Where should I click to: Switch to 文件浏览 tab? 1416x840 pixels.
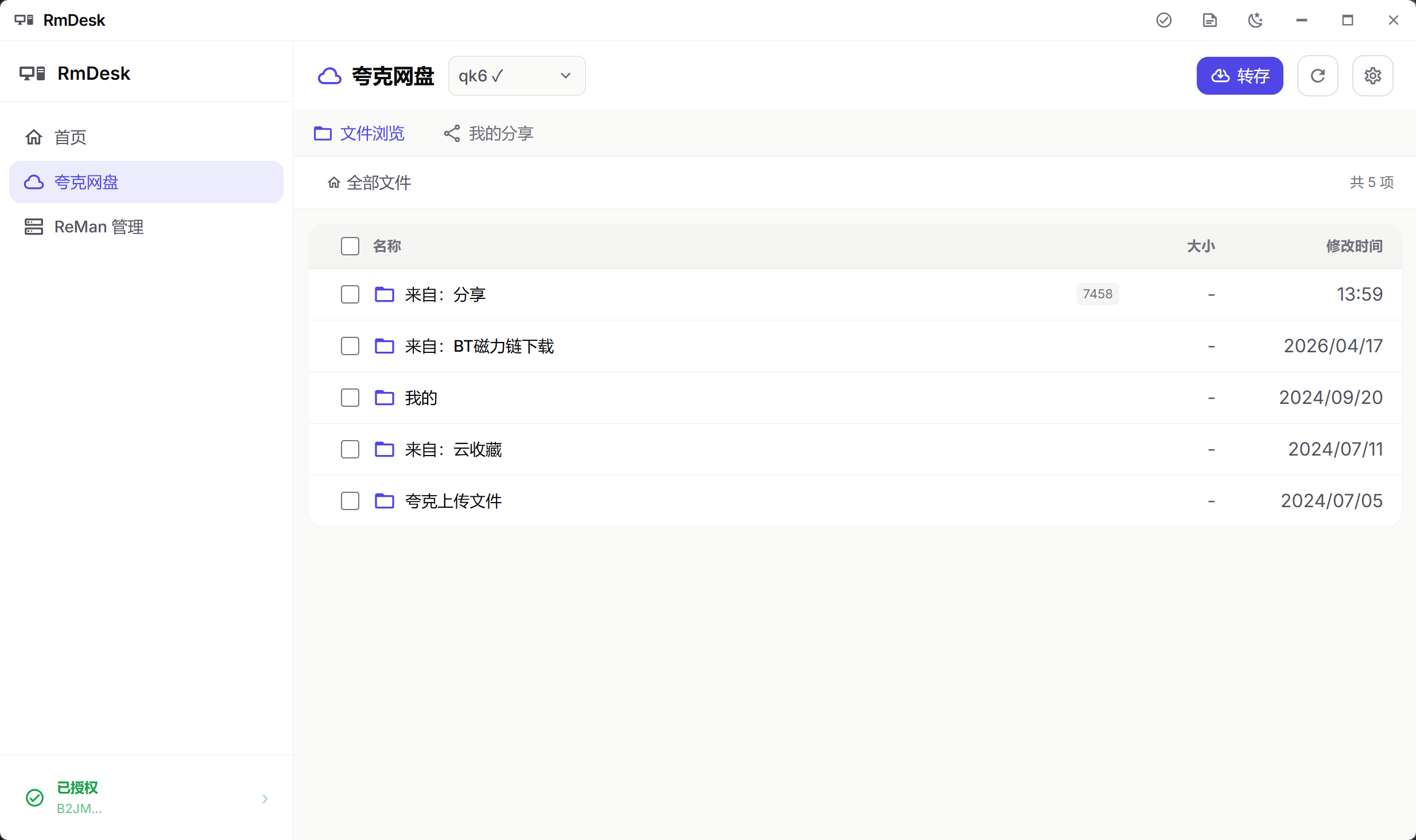tap(359, 134)
